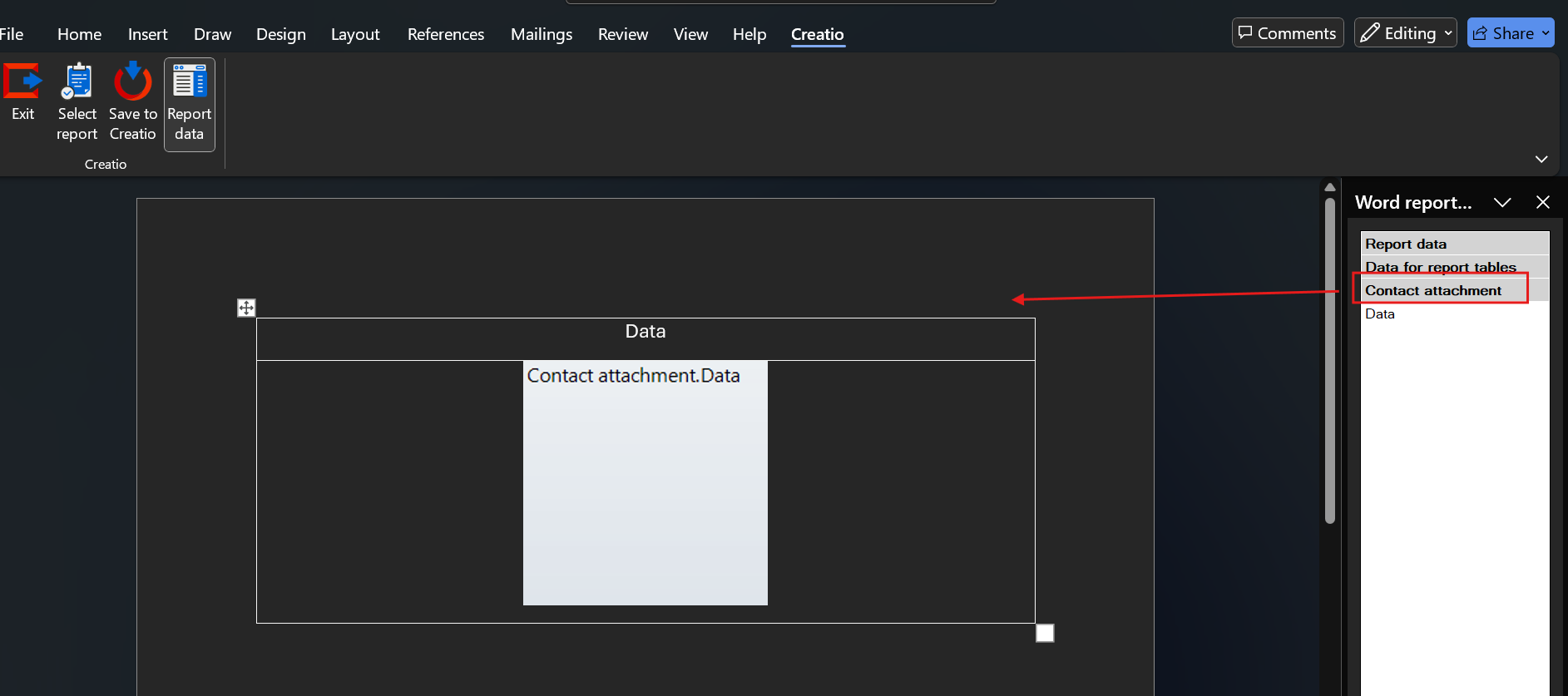Click the table move handle icon

(246, 309)
